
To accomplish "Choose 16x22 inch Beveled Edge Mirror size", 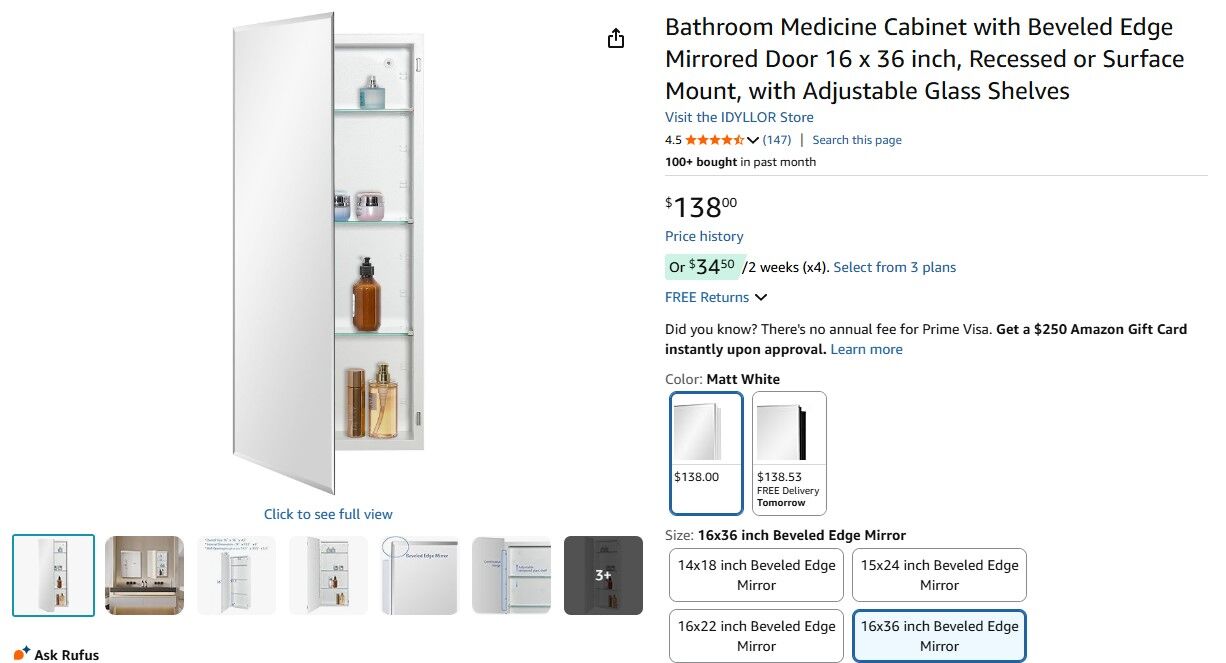I will point(756,636).
